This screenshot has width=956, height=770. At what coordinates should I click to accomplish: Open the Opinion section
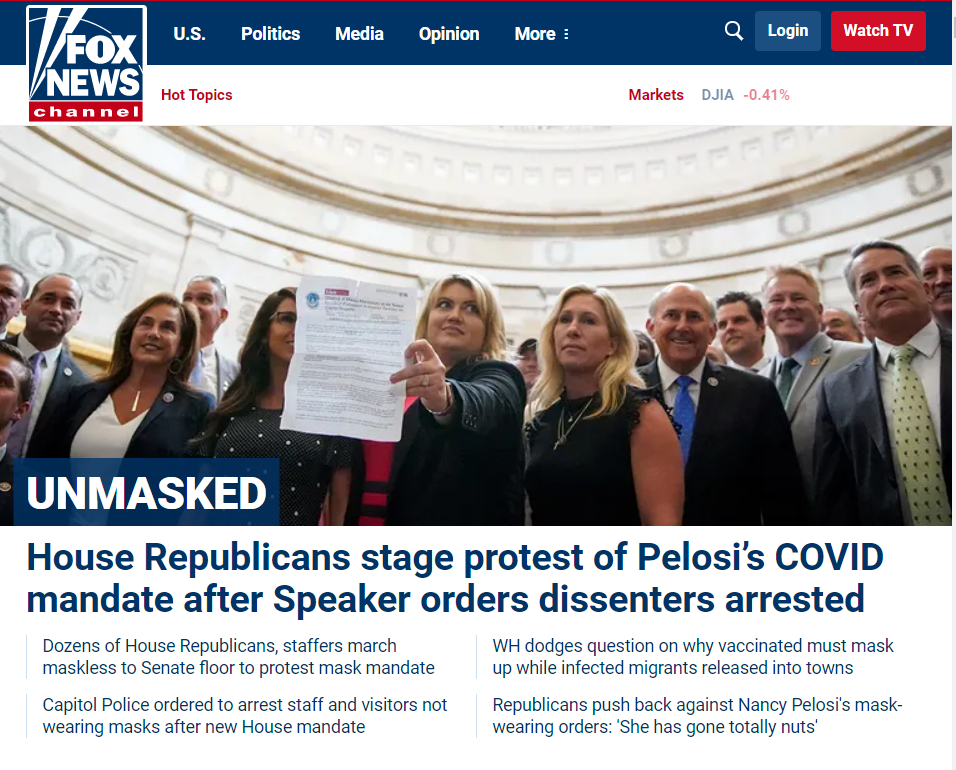tap(449, 34)
